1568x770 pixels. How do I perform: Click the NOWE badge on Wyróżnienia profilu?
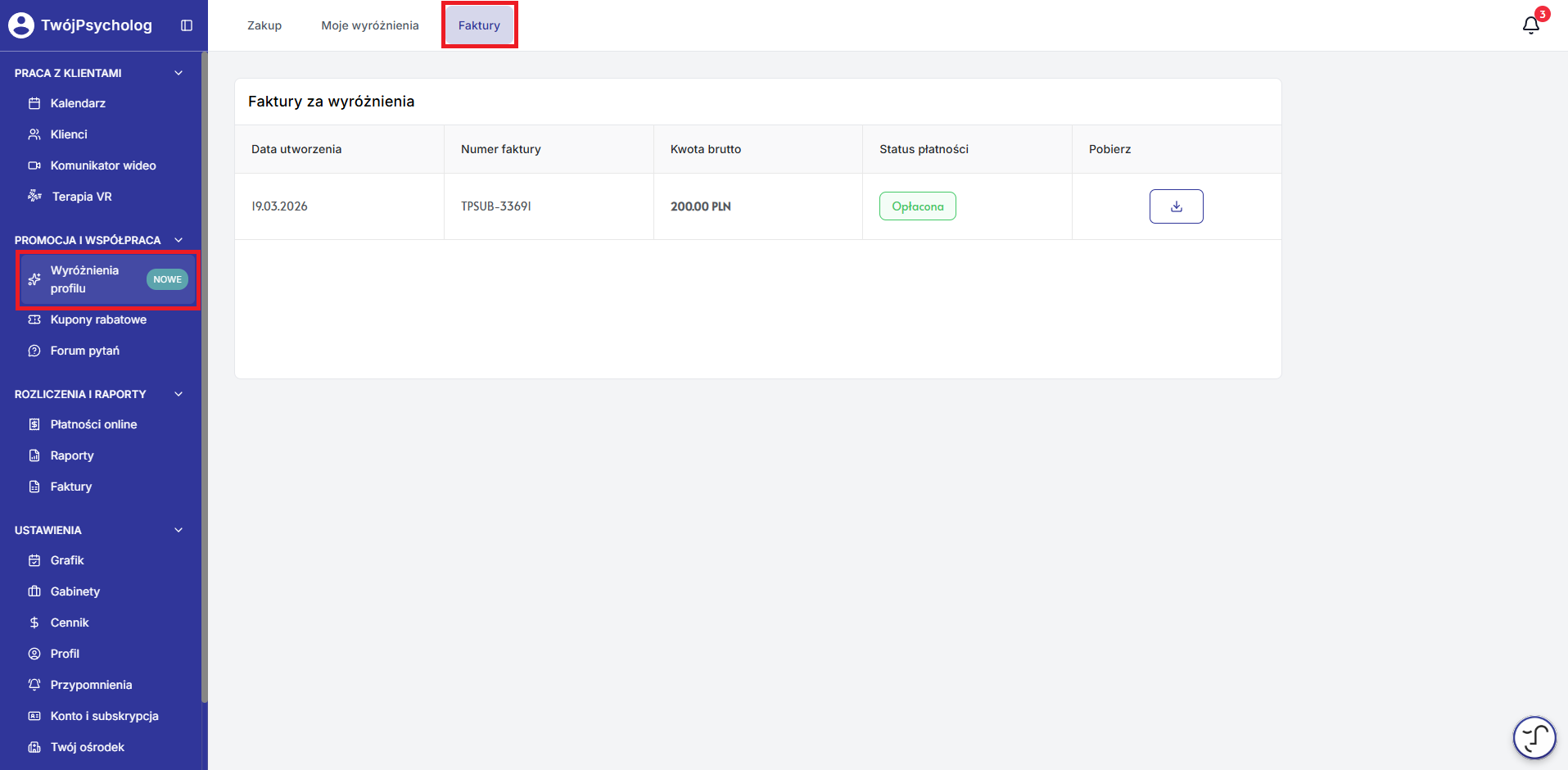point(167,279)
